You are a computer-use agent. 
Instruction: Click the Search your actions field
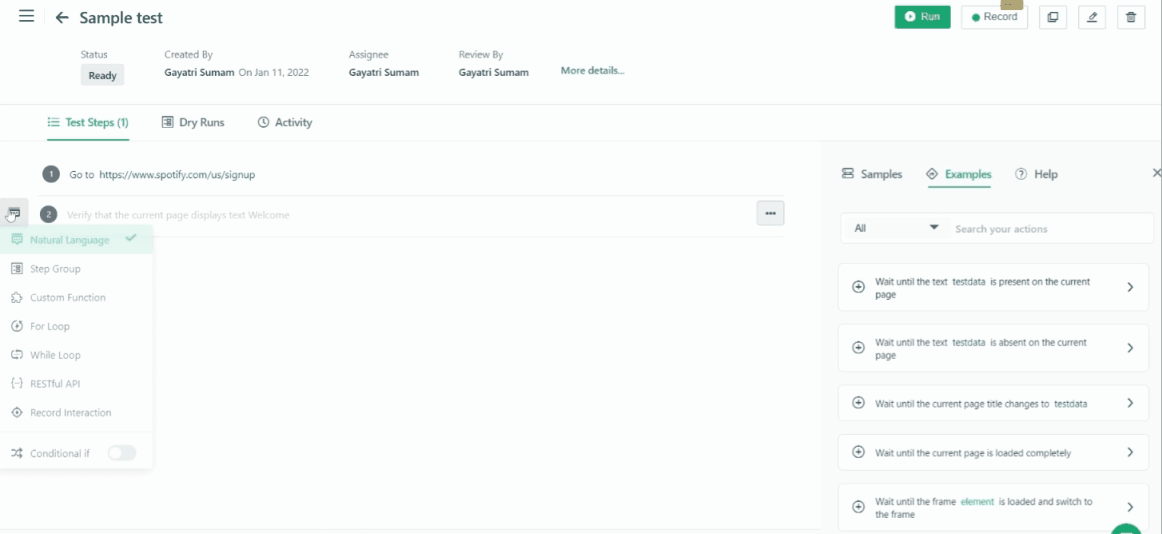click(1053, 229)
